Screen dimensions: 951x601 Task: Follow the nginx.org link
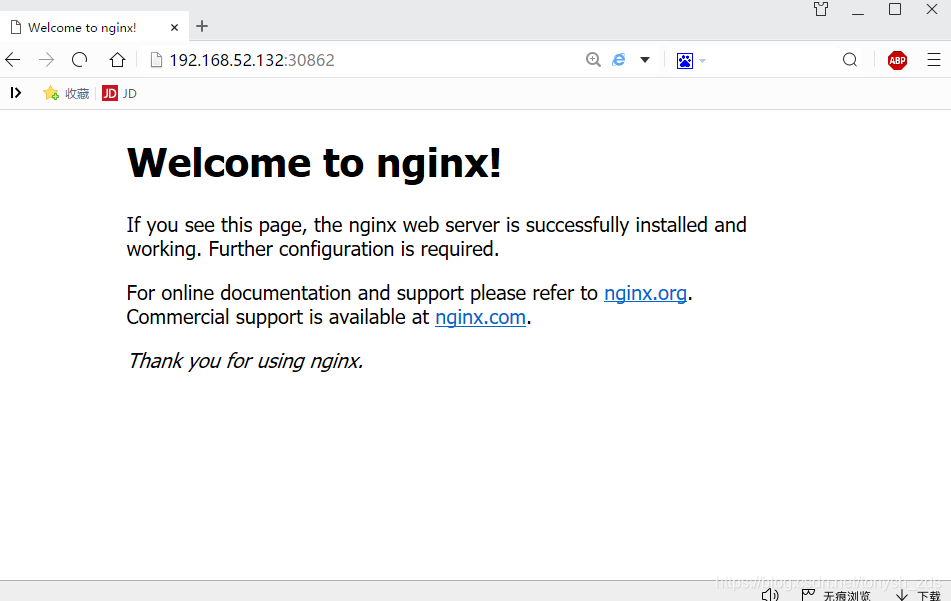pyautogui.click(x=645, y=294)
